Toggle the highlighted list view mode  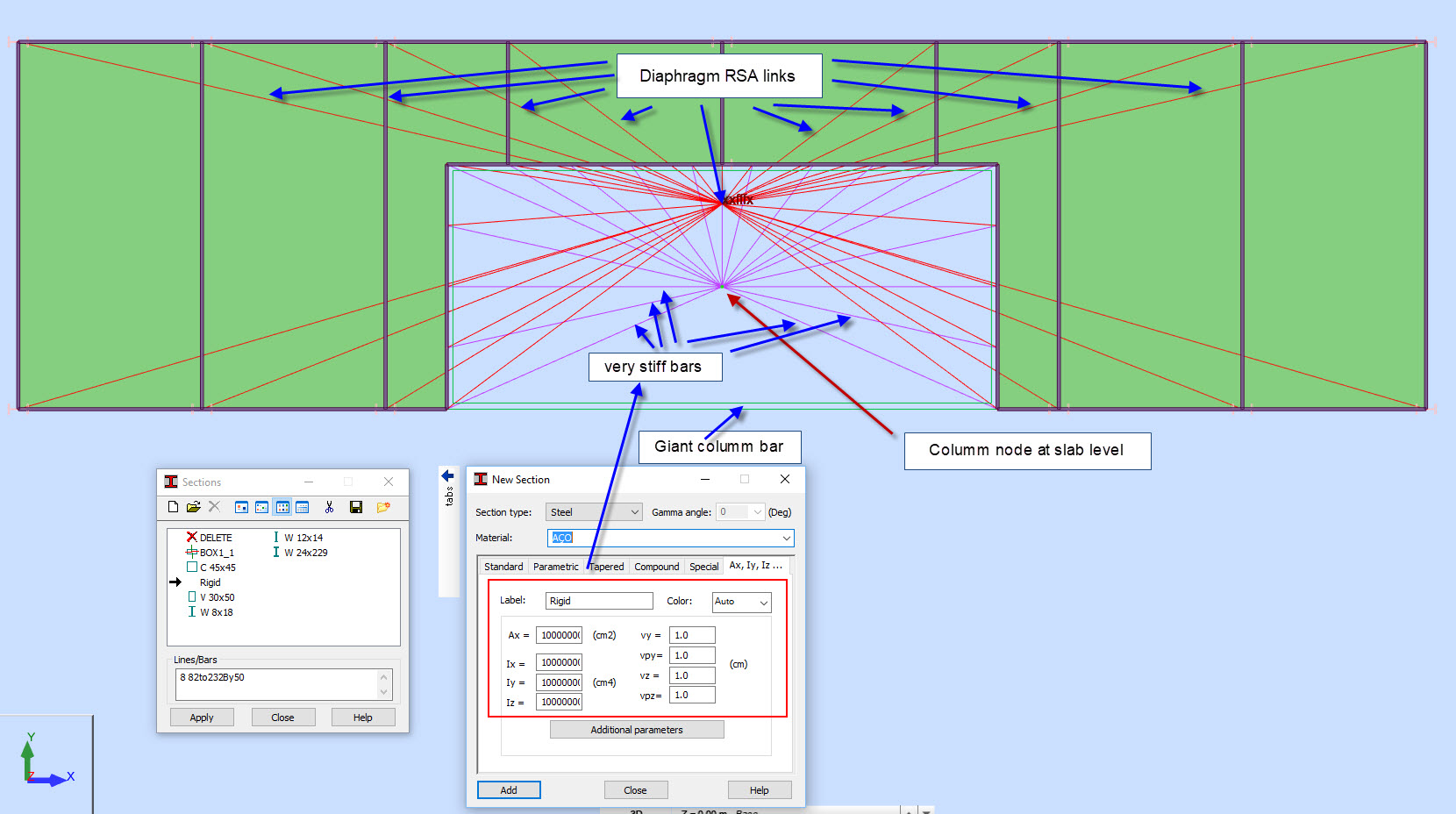282,507
